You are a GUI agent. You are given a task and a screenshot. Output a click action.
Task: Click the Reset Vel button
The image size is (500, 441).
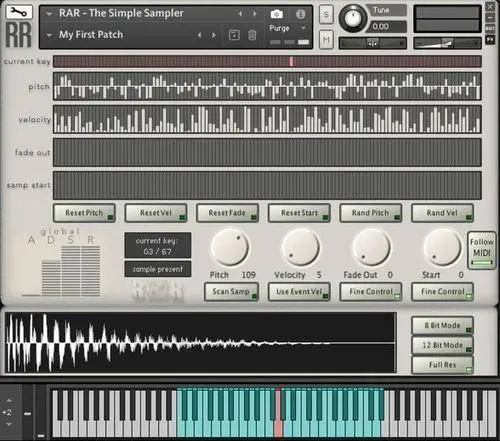click(156, 213)
